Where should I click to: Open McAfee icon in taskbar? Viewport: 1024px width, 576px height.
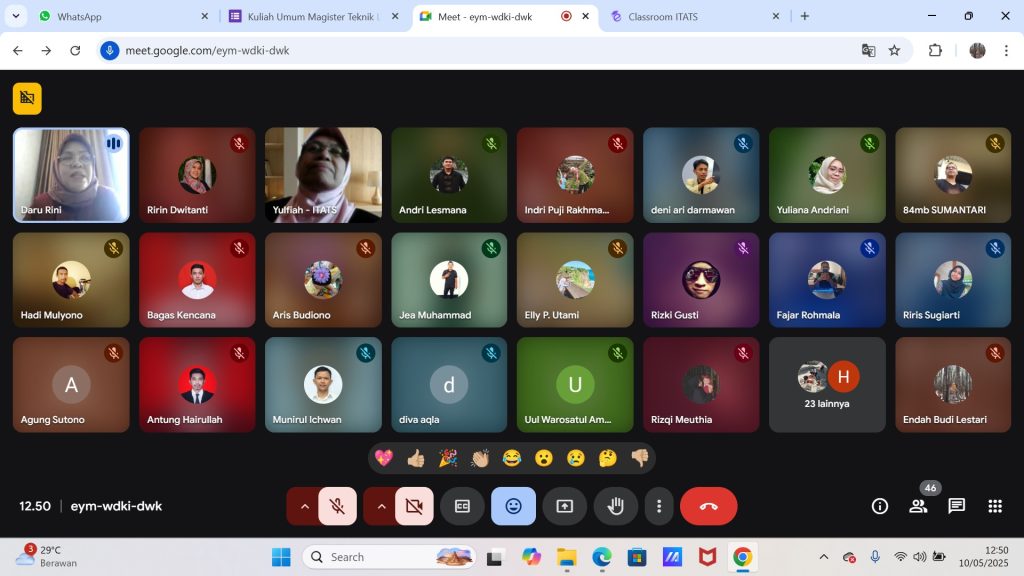coord(707,557)
